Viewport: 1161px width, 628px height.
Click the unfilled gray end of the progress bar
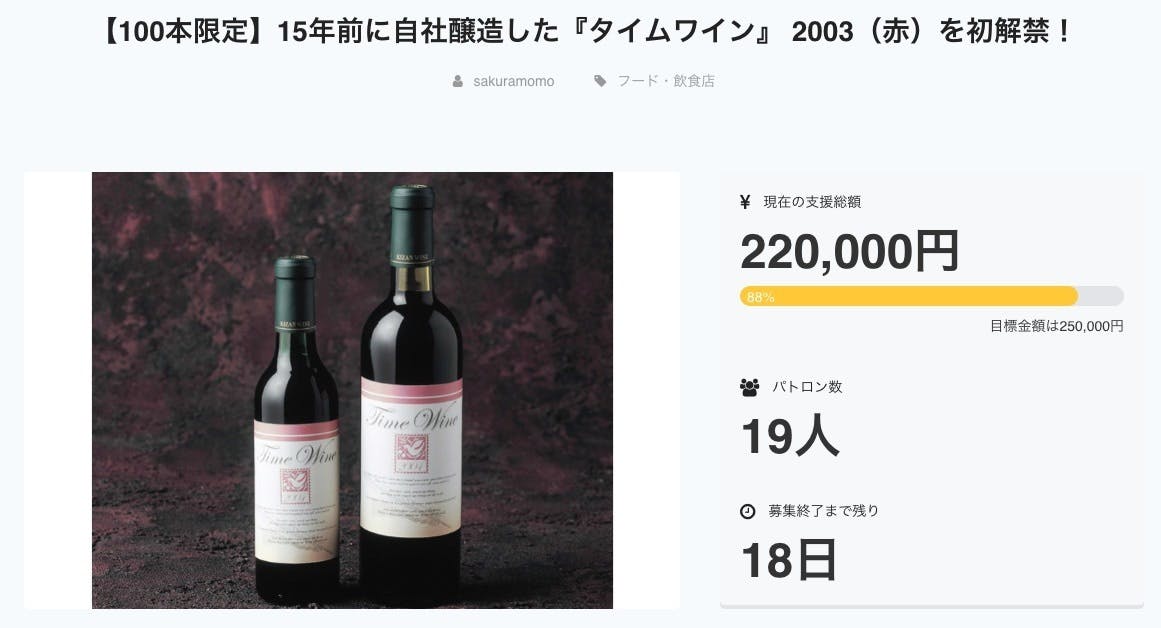point(1101,296)
